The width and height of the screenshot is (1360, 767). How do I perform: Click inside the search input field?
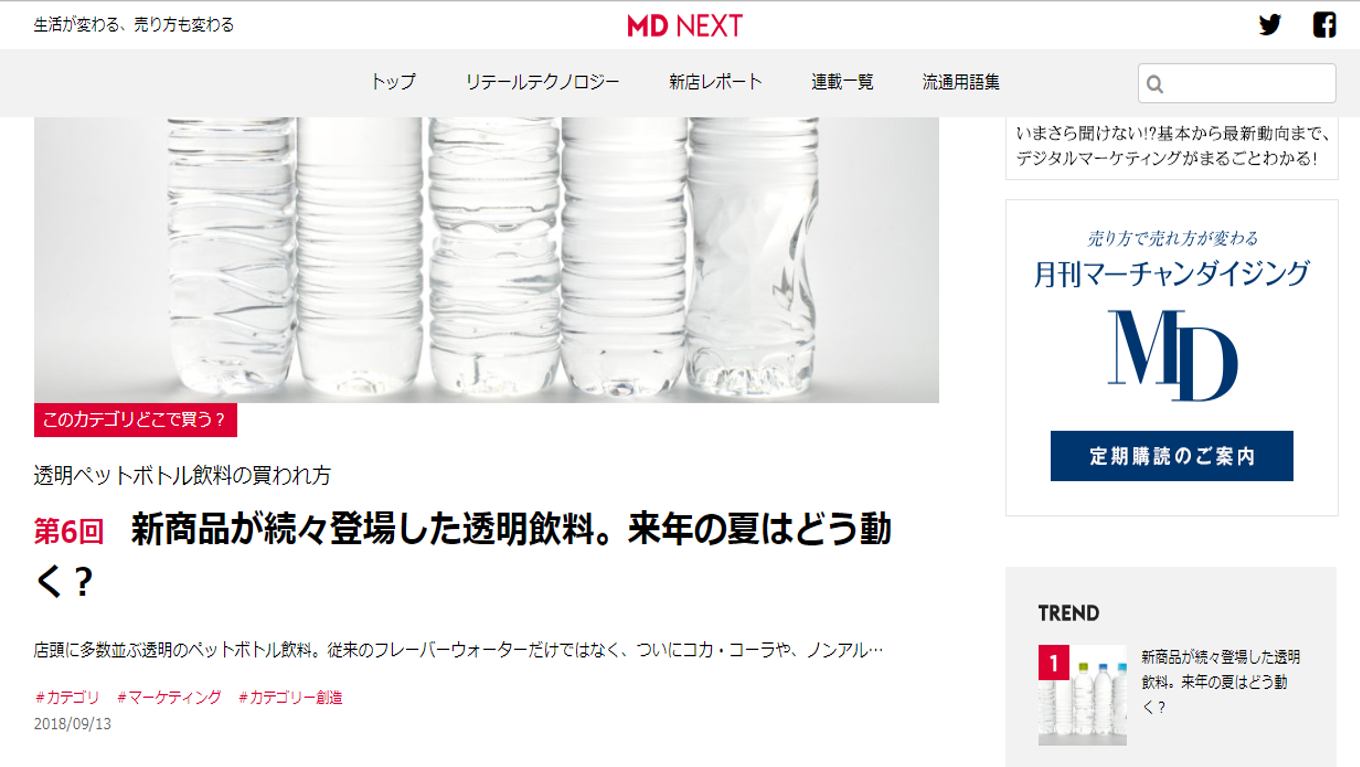1237,83
